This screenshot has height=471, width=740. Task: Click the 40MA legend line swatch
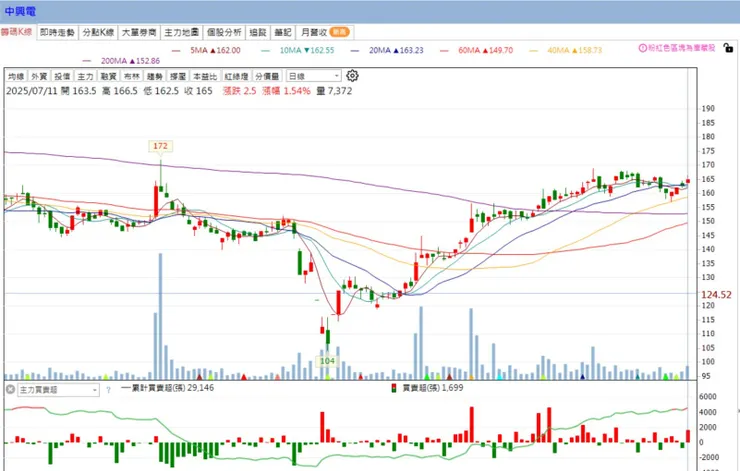(x=534, y=50)
